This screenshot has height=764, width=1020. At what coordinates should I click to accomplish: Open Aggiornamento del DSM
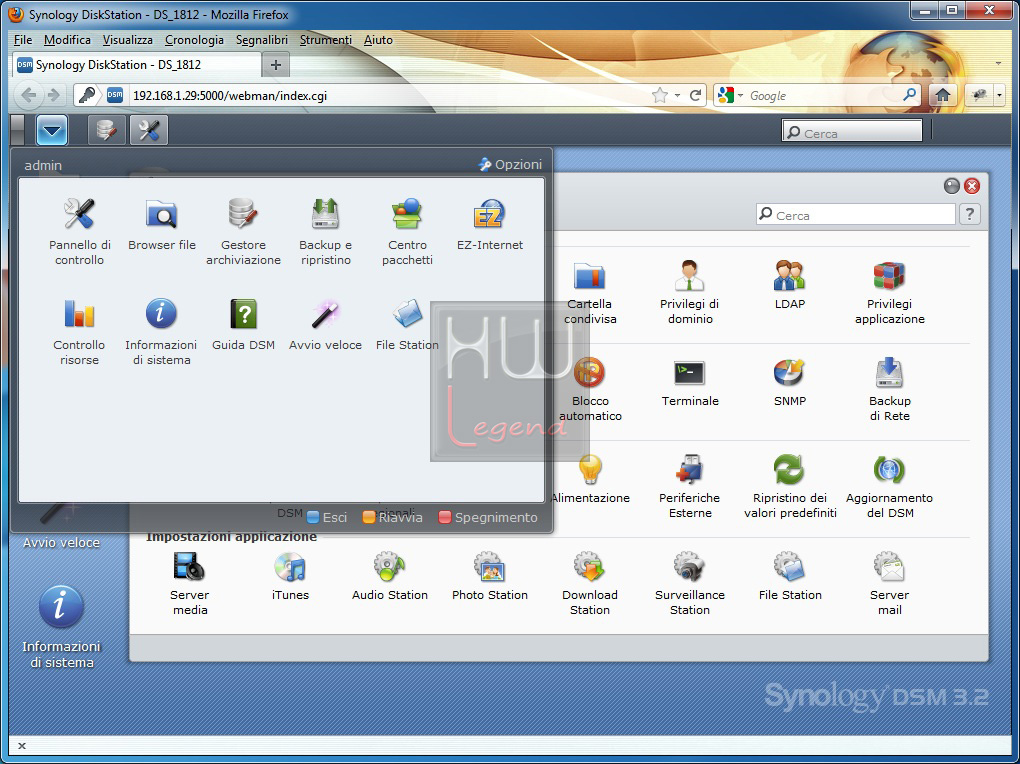[889, 485]
